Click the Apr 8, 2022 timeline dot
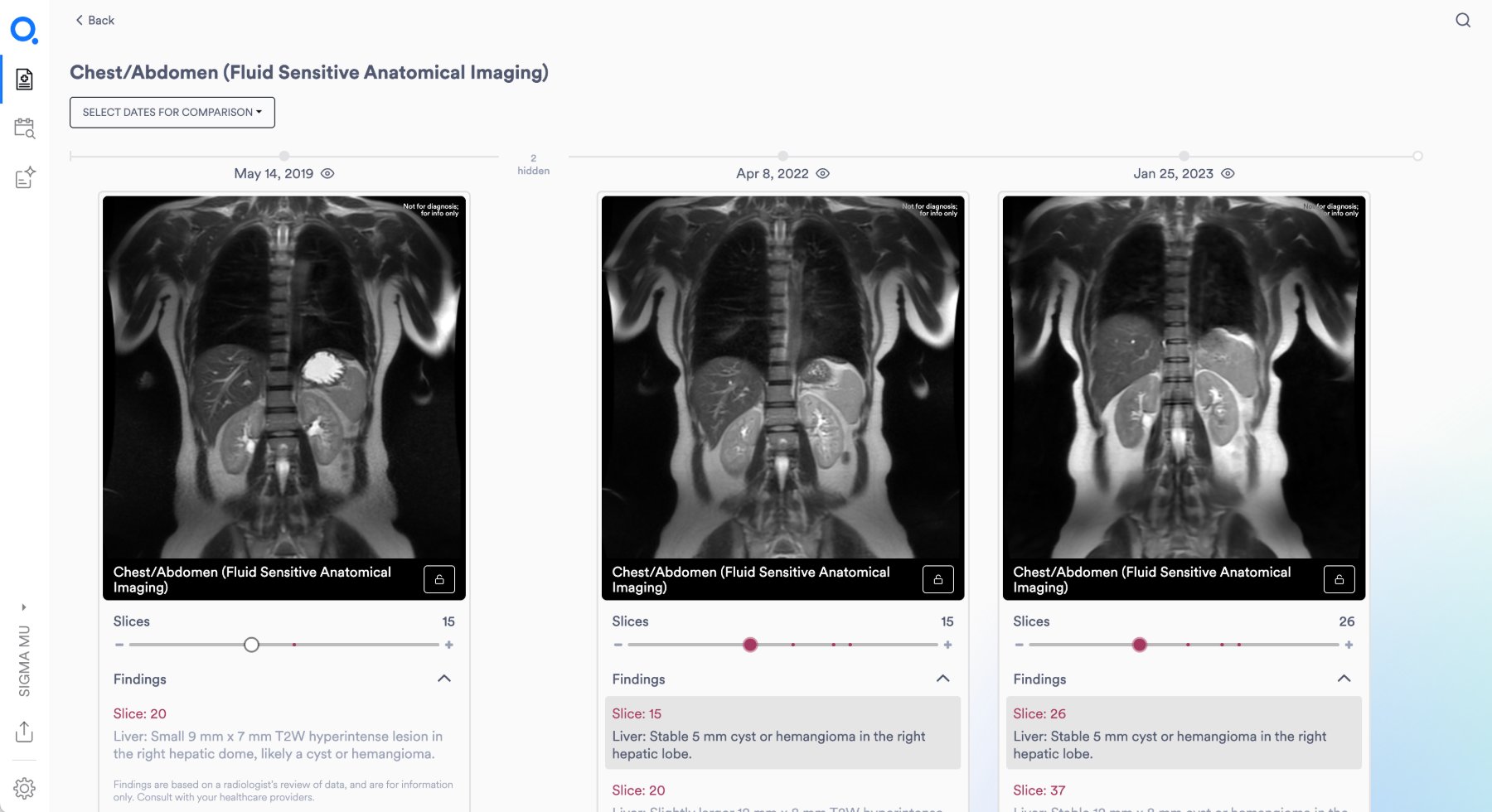 click(x=782, y=156)
